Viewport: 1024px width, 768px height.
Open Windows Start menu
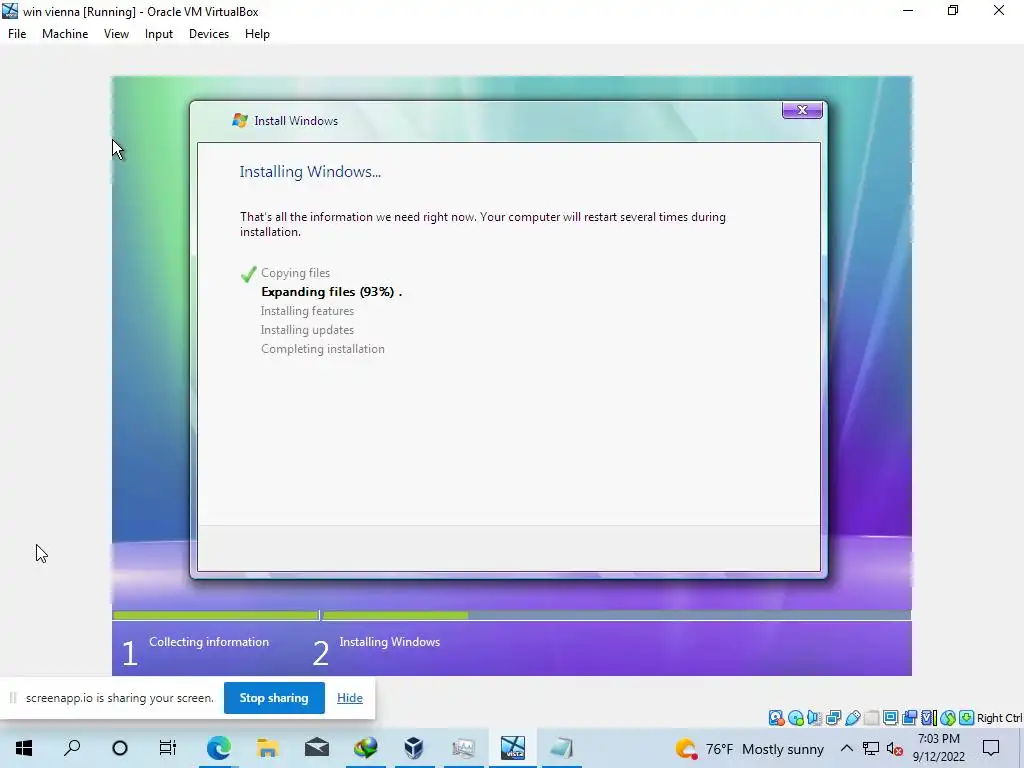coord(24,748)
